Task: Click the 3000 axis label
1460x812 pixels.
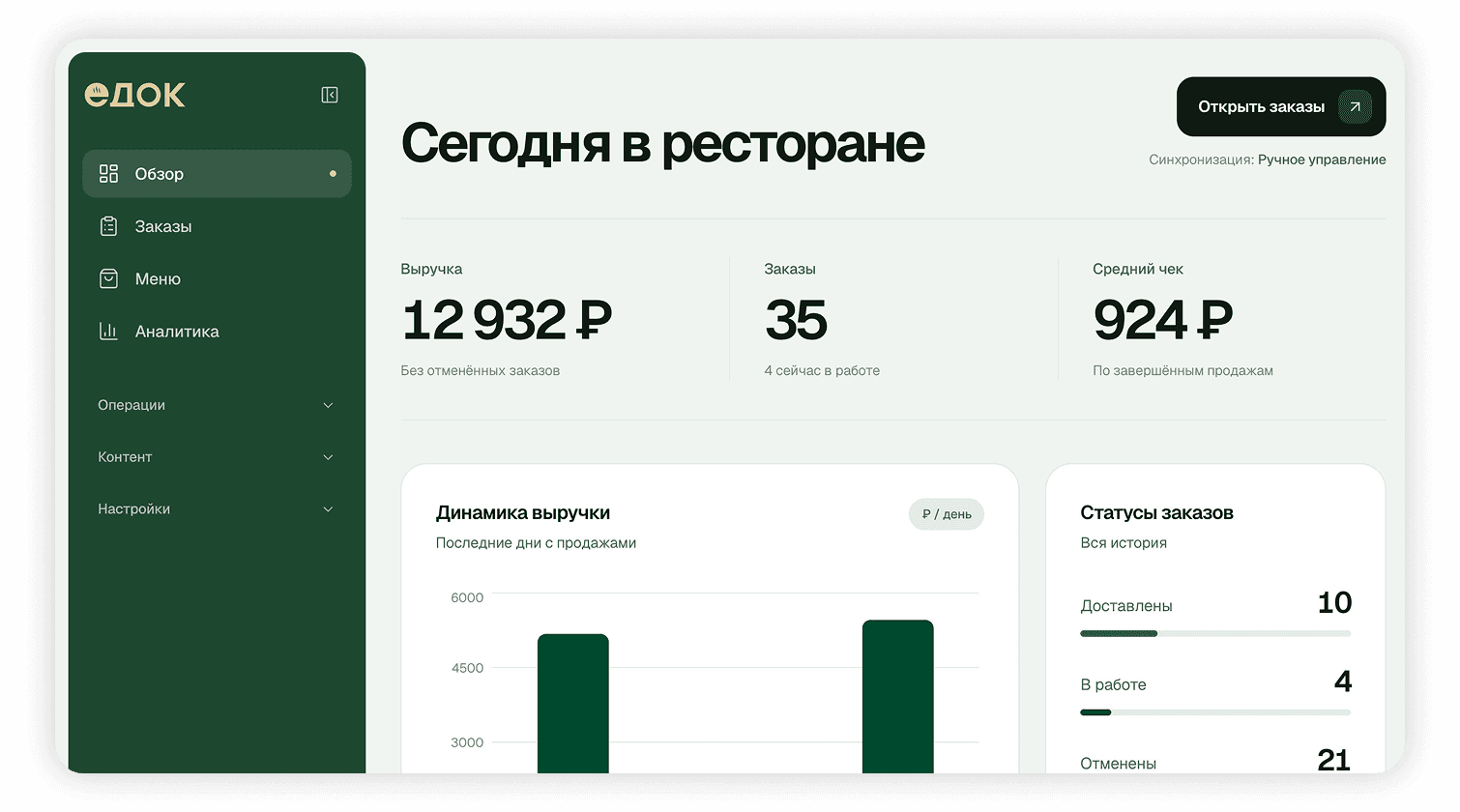Action: (x=467, y=742)
